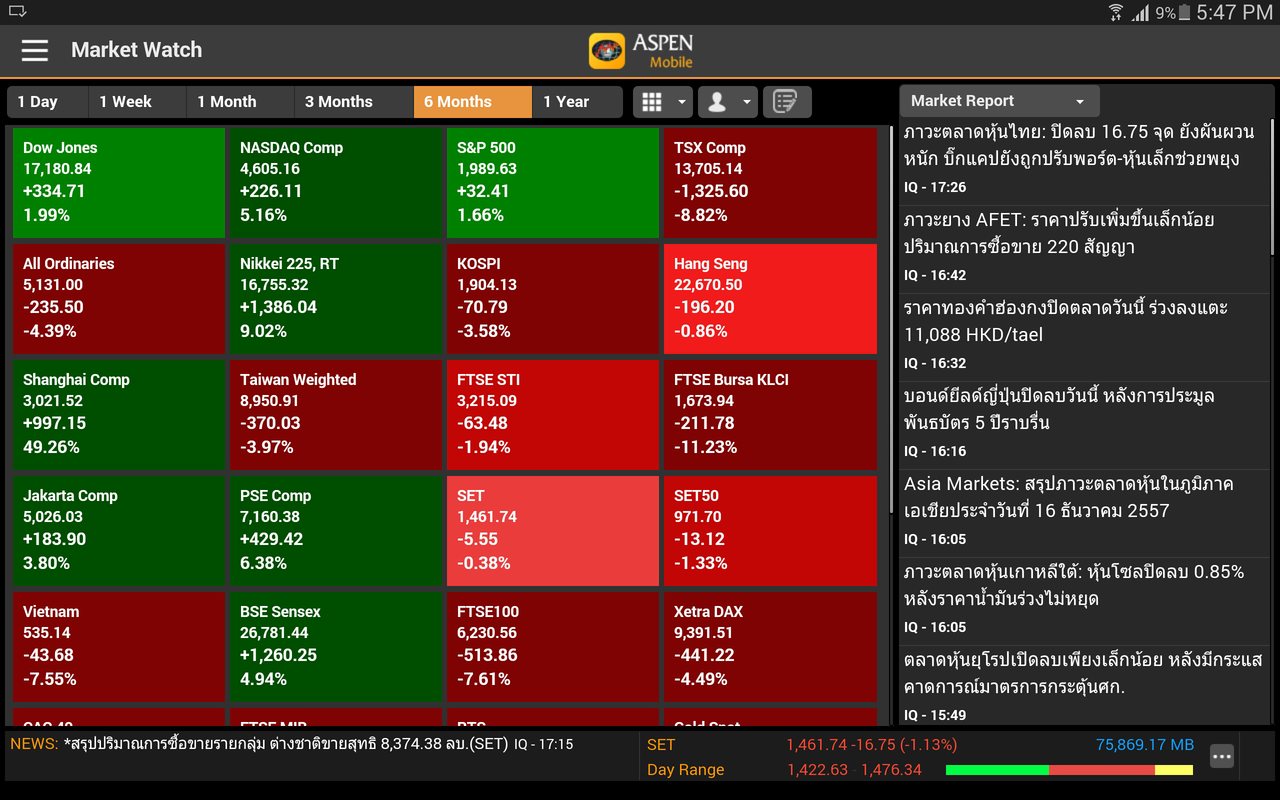Select the KOSPI index tile
This screenshot has width=1280, height=800.
(x=553, y=298)
